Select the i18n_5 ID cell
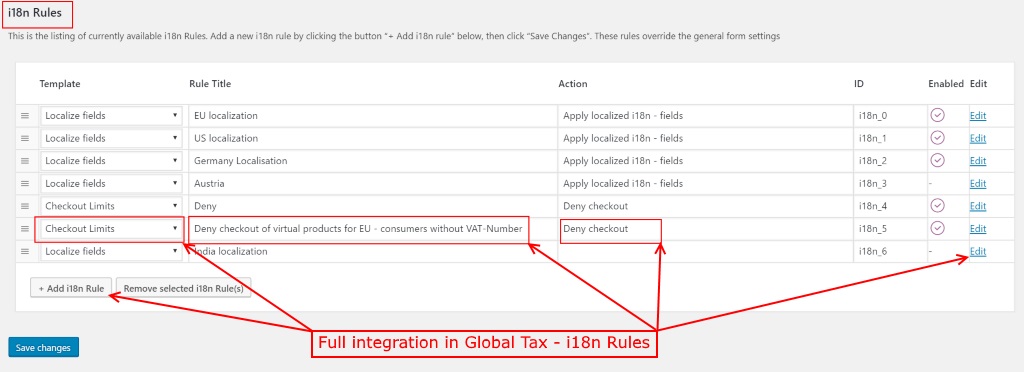The image size is (1024, 372). pyautogui.click(x=889, y=228)
